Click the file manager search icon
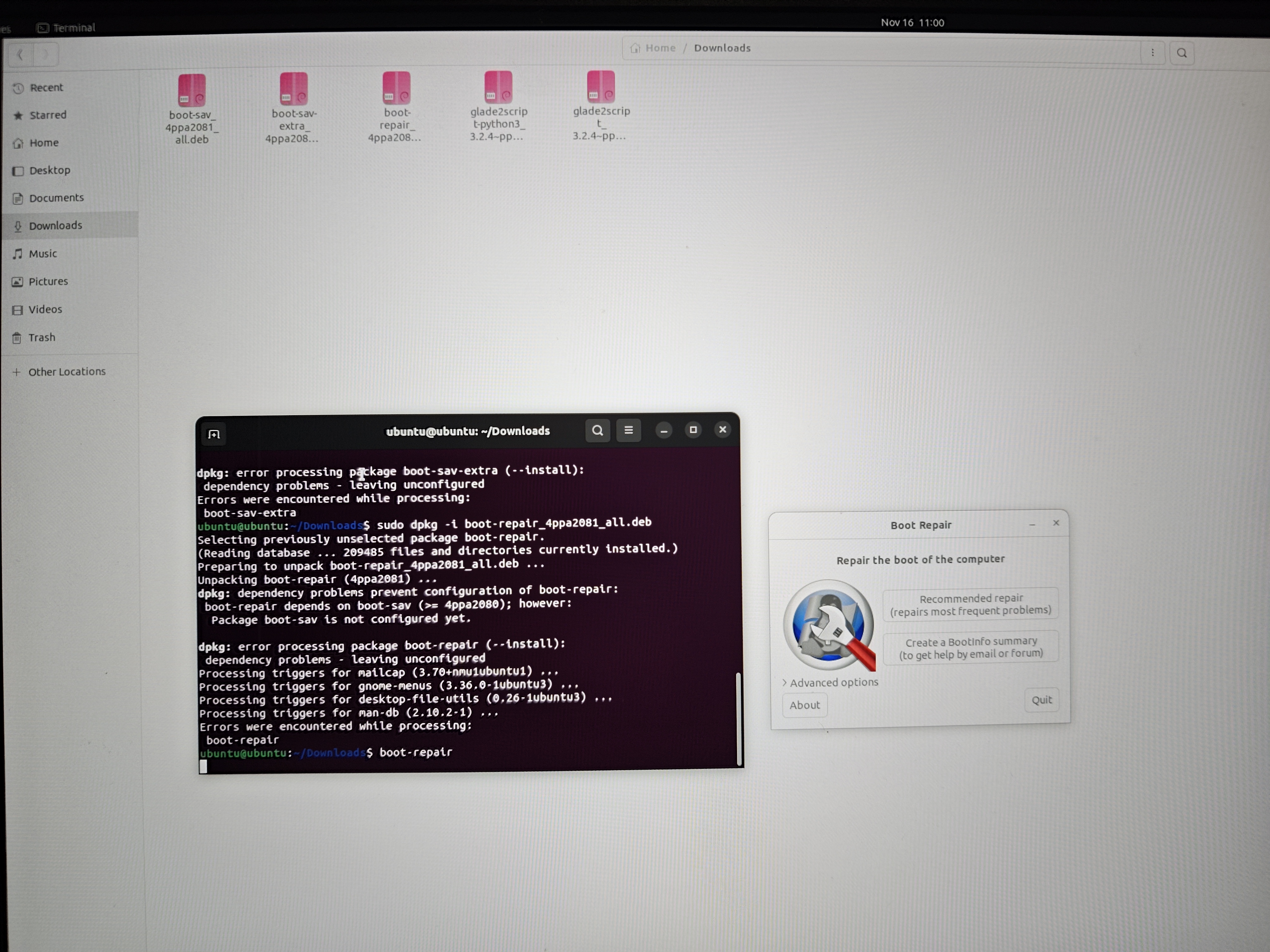Image resolution: width=1270 pixels, height=952 pixels. (1182, 53)
